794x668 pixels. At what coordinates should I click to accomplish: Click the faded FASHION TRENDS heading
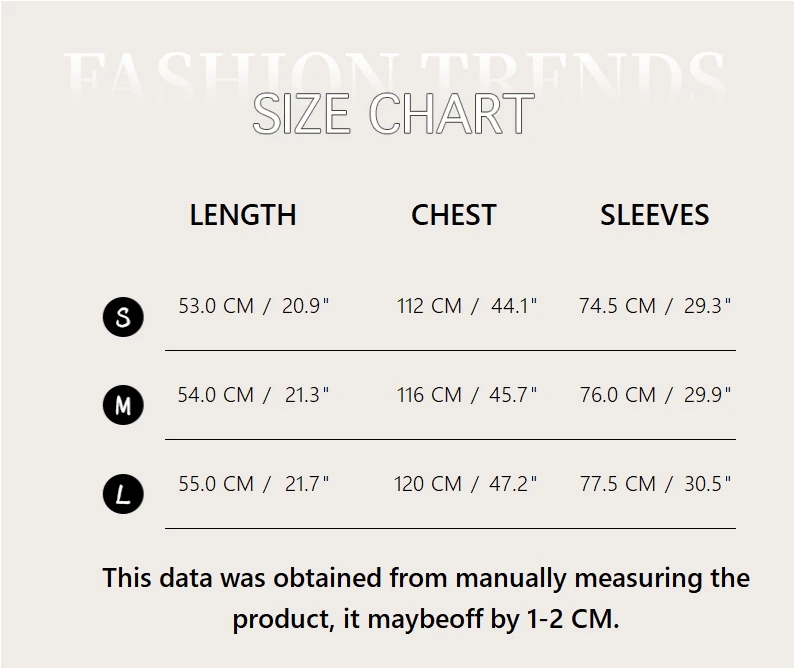pyautogui.click(x=393, y=70)
